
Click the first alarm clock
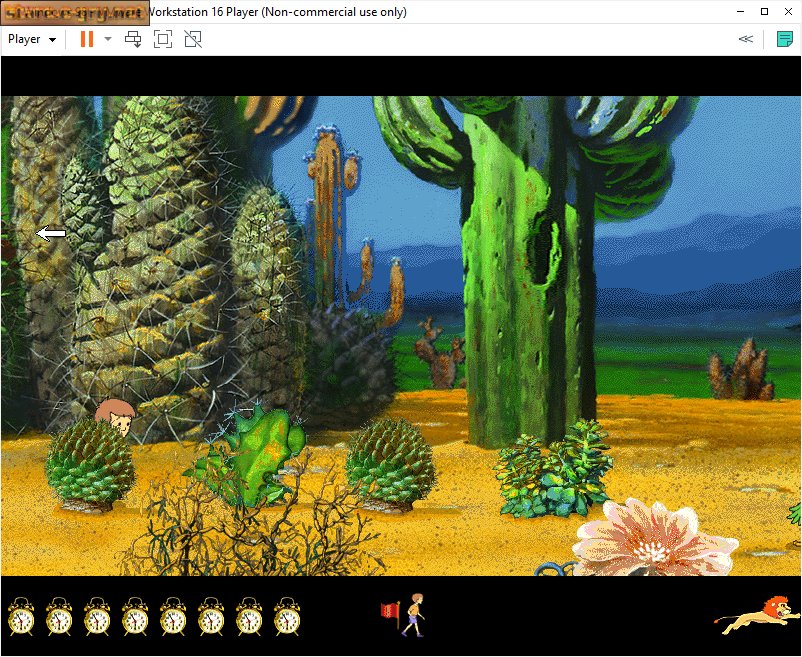pos(21,616)
